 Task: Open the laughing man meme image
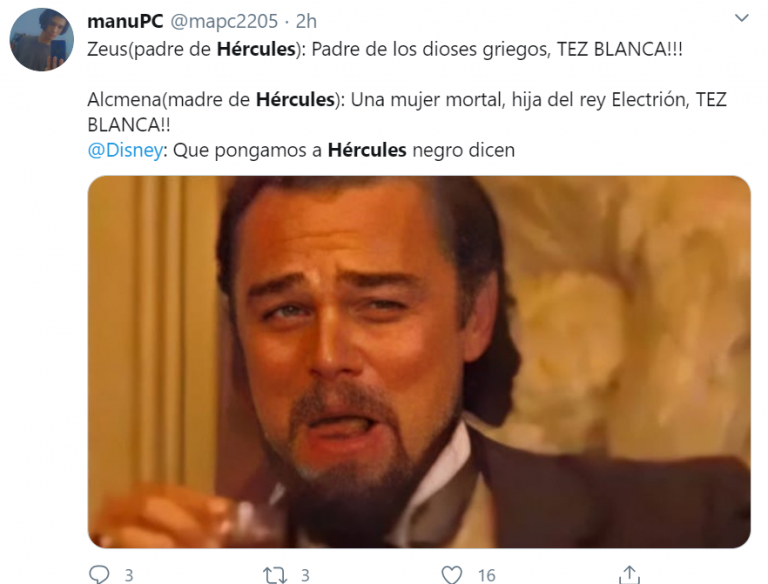click(x=419, y=362)
